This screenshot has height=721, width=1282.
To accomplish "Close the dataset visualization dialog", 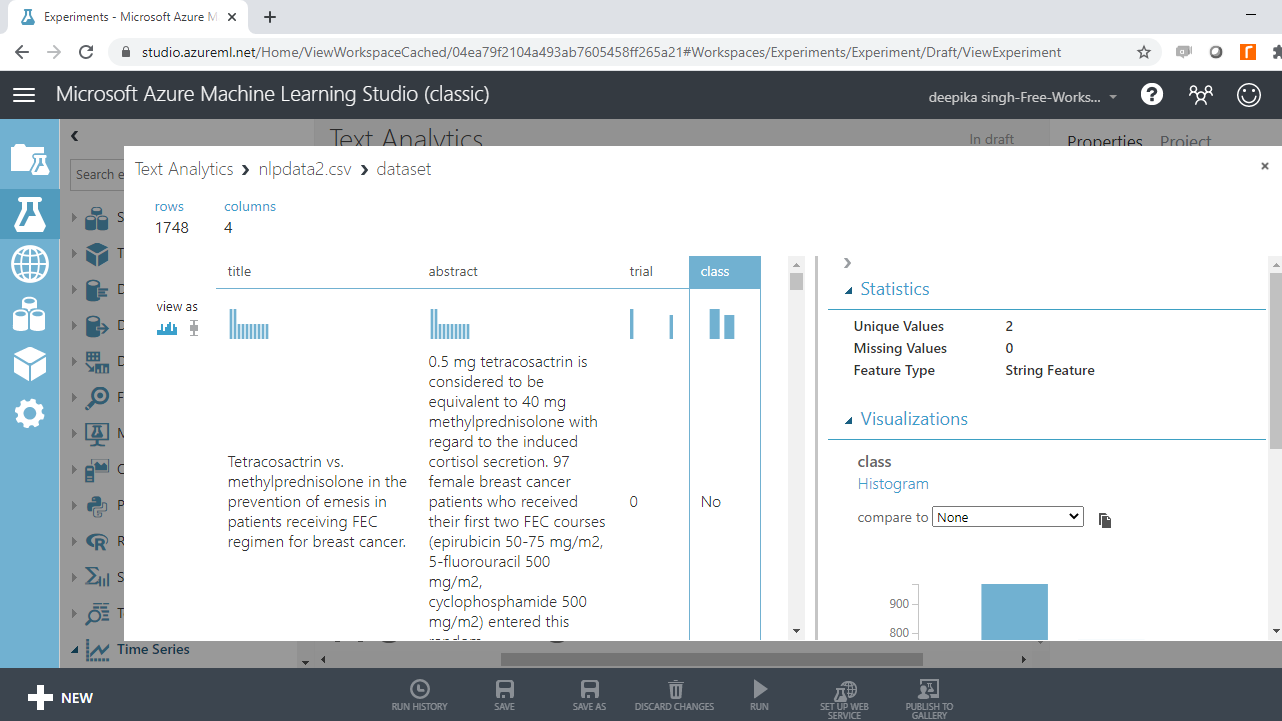I will (1264, 166).
